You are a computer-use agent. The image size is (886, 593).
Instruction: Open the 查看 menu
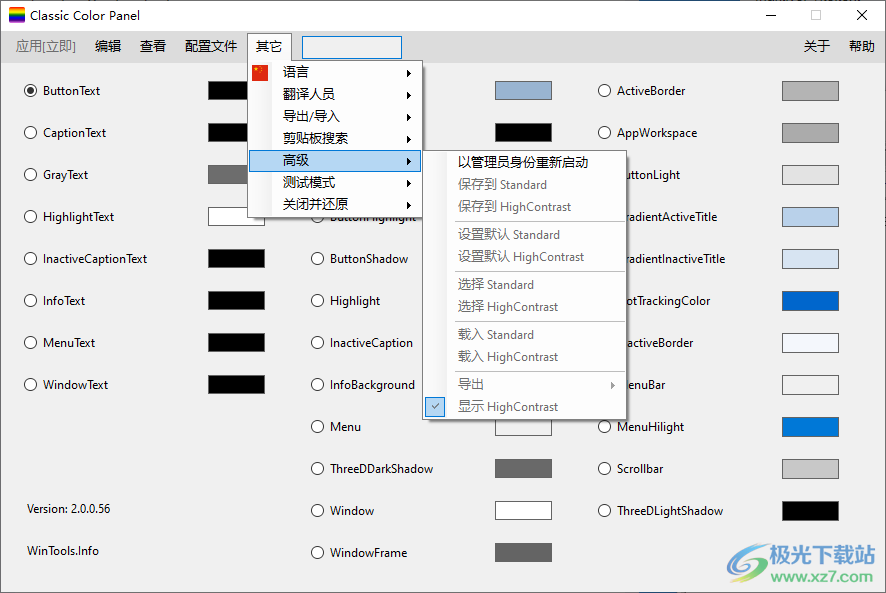click(153, 46)
